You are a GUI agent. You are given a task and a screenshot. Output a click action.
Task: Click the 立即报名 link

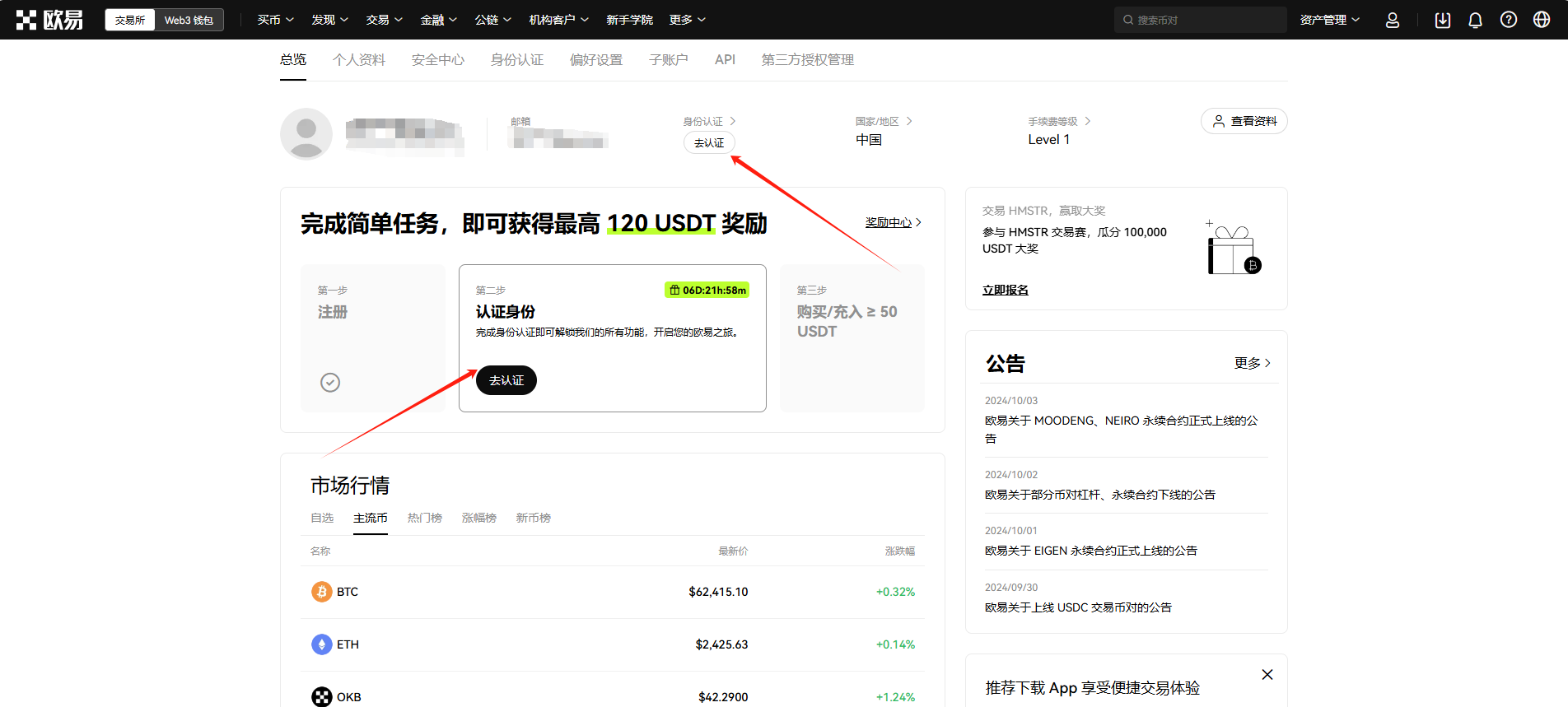click(x=1006, y=290)
